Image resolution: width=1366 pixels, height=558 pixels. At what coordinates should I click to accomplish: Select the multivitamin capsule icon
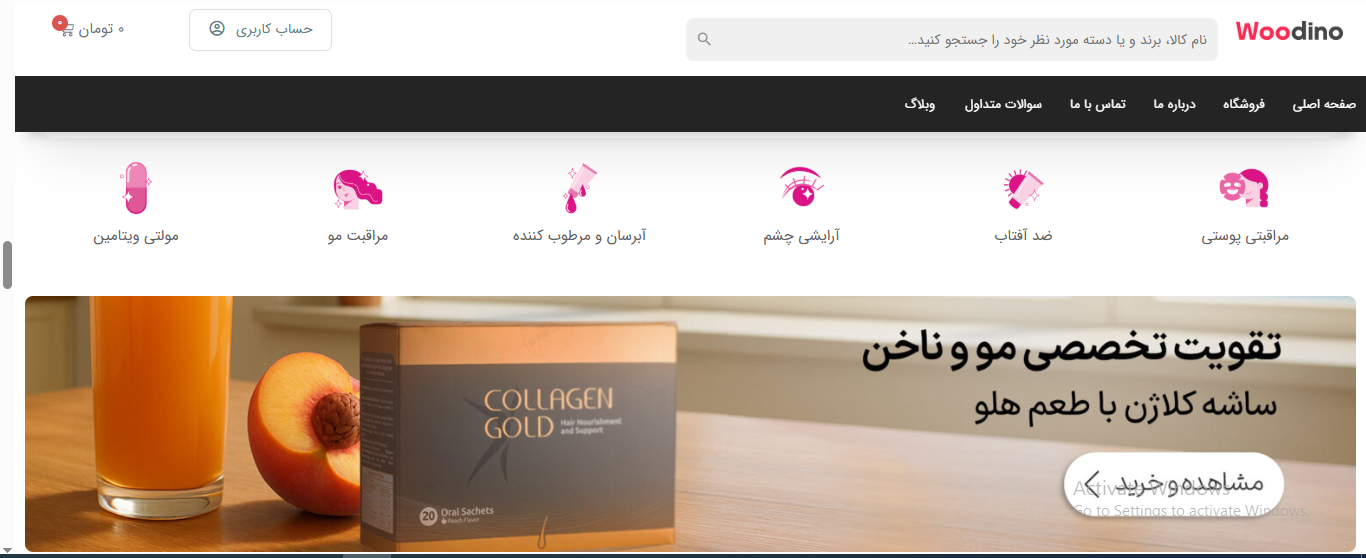[135, 187]
